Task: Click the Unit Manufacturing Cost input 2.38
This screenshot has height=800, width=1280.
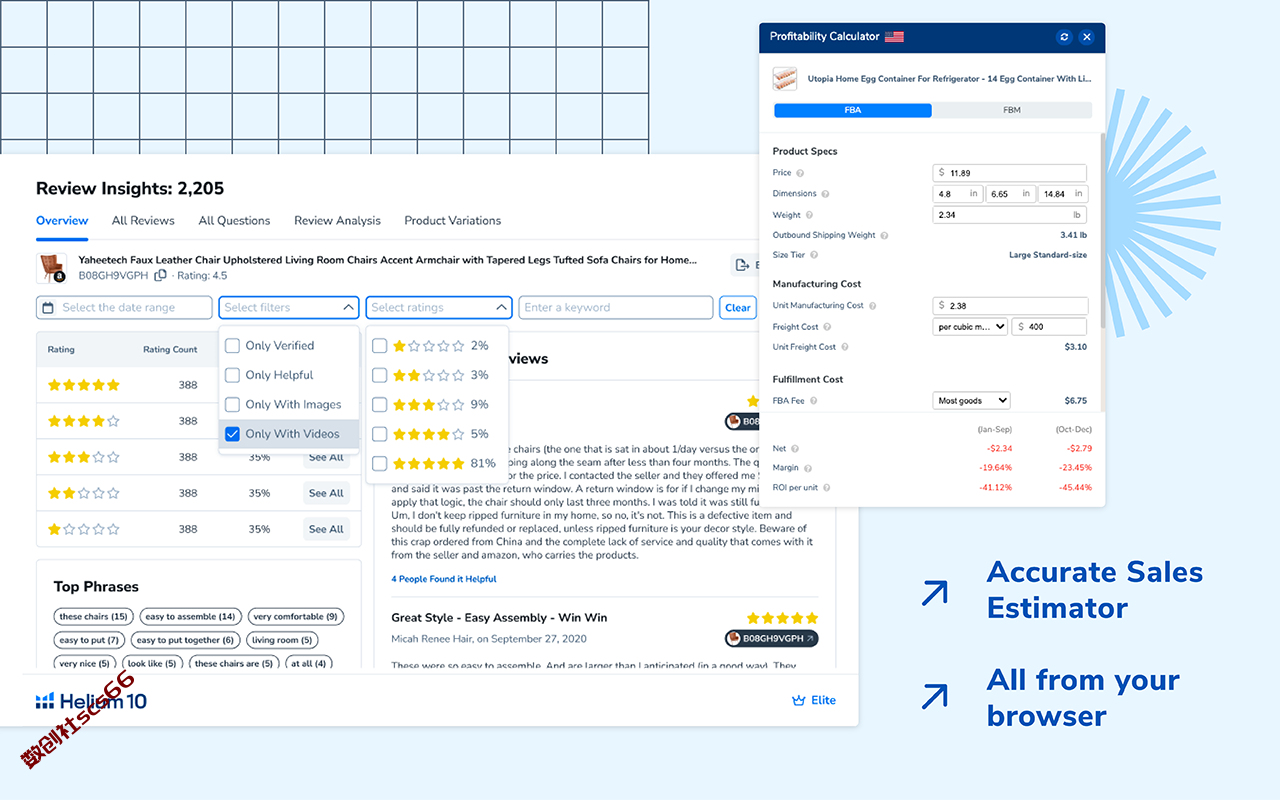Action: [1010, 306]
